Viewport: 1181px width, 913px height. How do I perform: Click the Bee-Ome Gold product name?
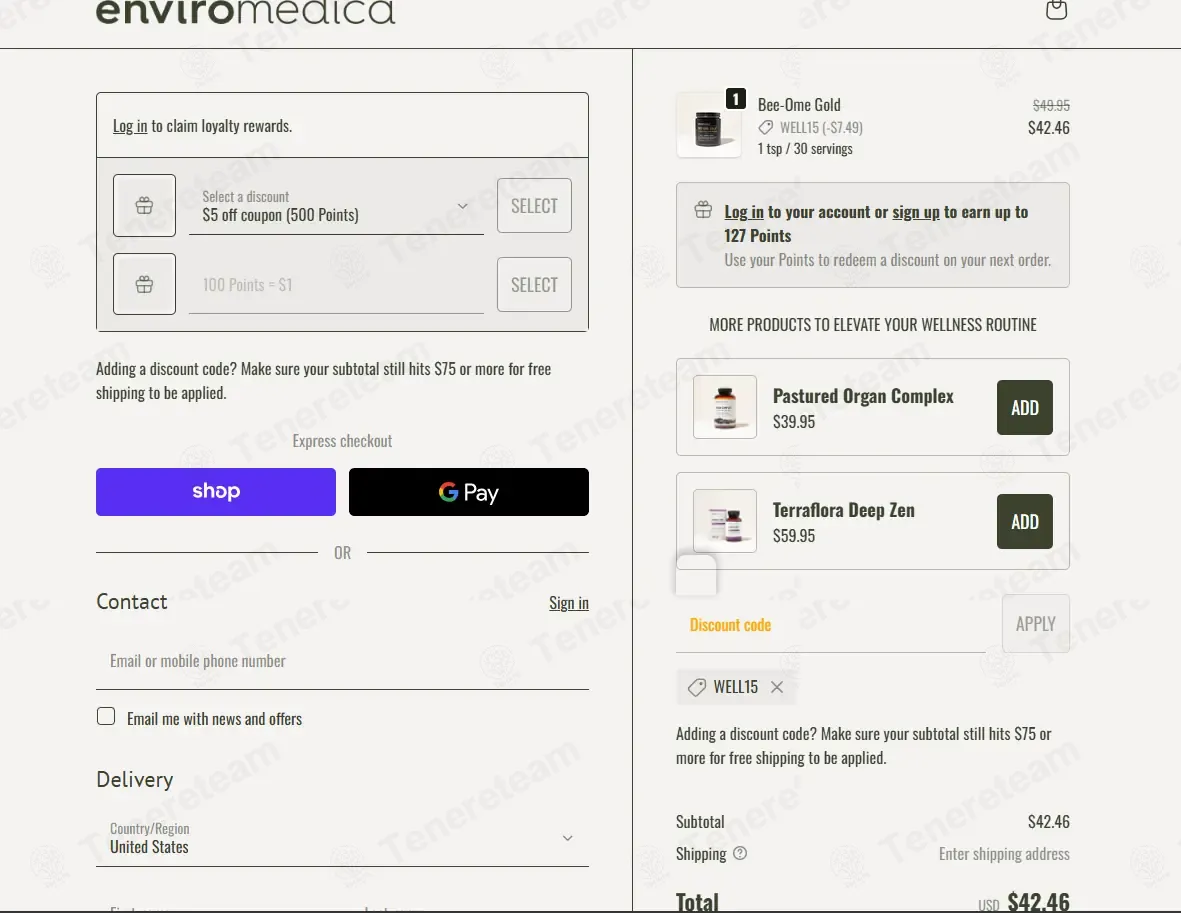[x=799, y=105]
